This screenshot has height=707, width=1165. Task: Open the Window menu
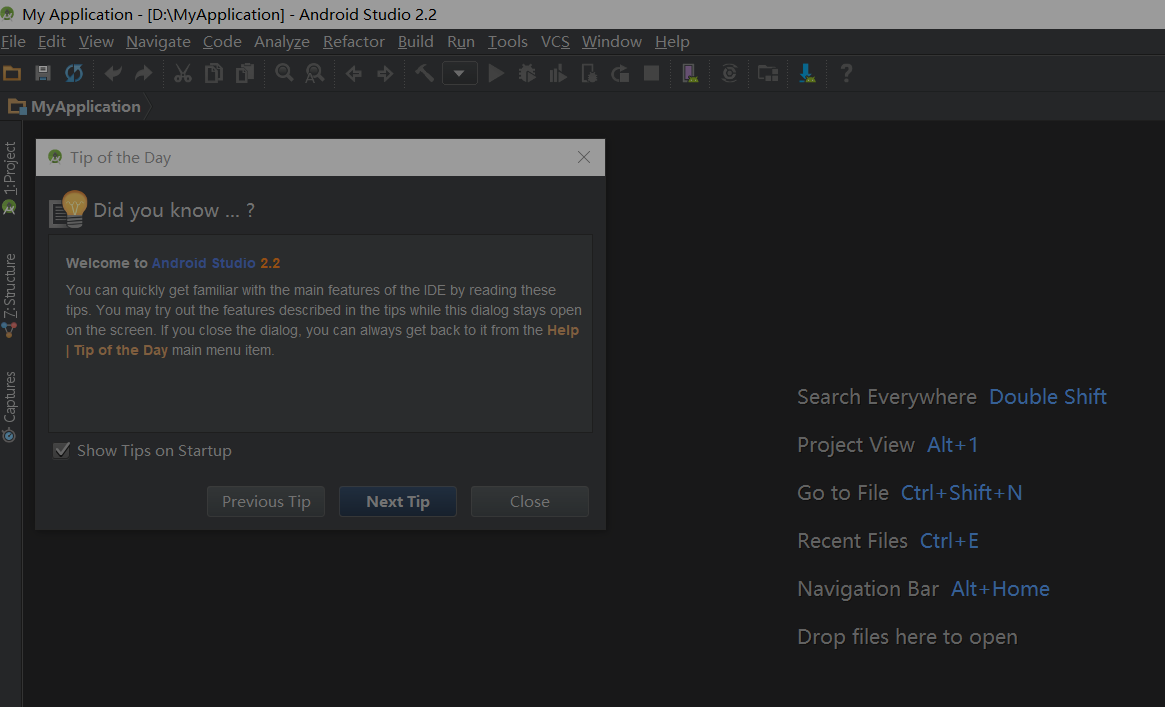(611, 42)
